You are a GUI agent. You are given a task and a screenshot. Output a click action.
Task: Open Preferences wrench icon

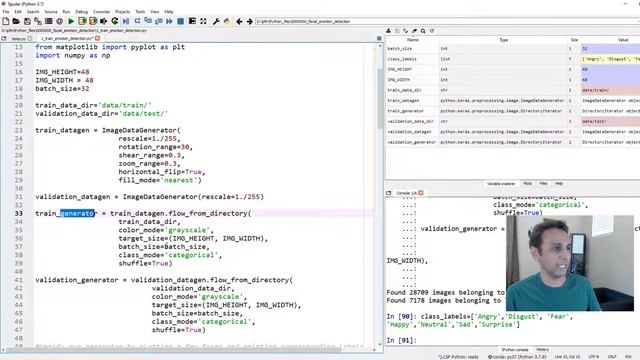216,21
